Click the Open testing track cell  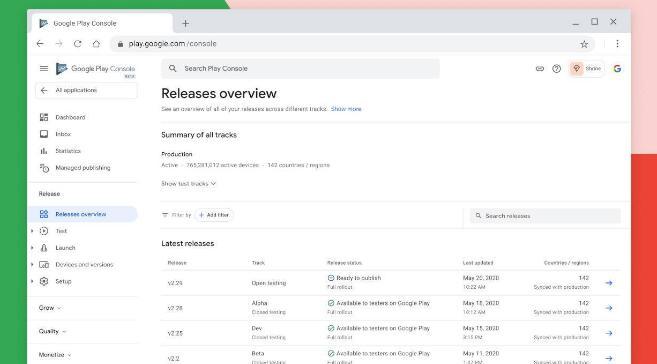269,283
